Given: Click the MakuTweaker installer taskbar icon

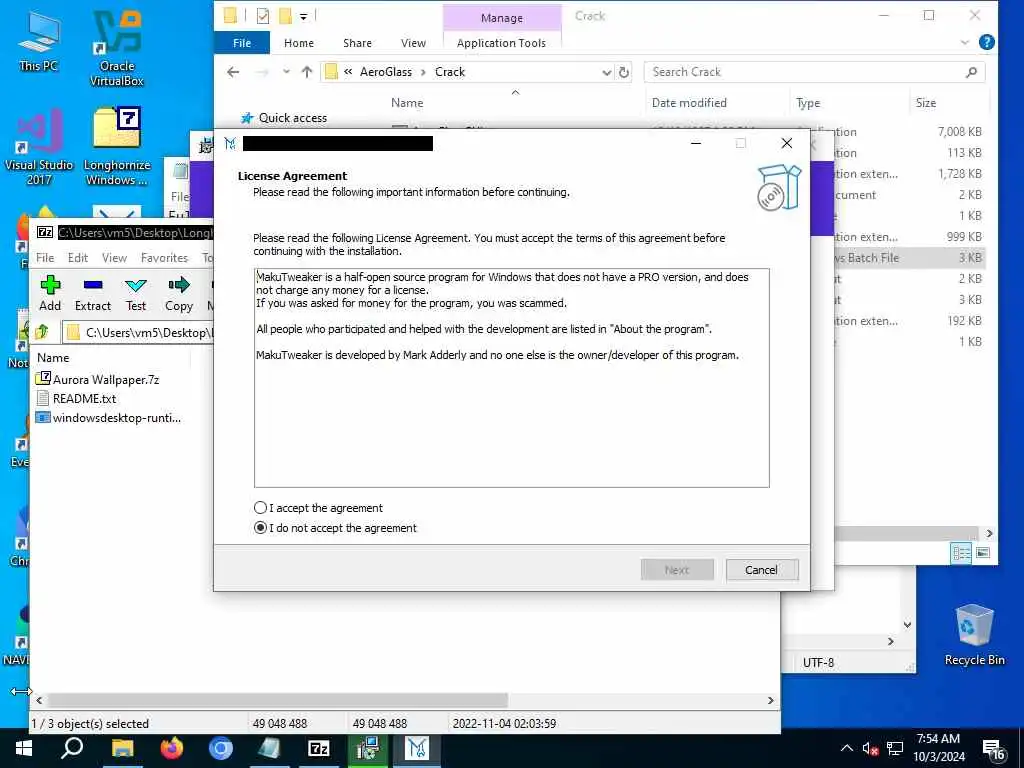Looking at the screenshot, I should 417,748.
